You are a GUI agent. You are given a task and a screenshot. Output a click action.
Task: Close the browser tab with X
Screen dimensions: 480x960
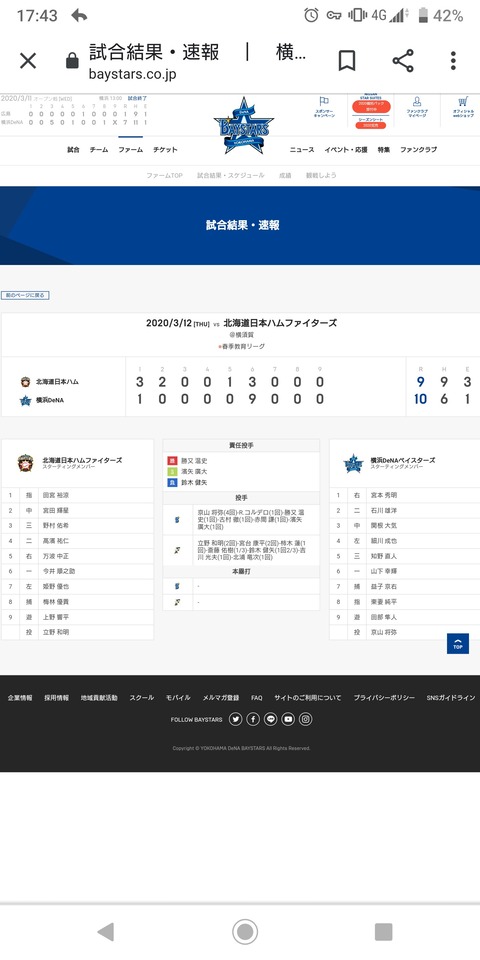[28, 61]
